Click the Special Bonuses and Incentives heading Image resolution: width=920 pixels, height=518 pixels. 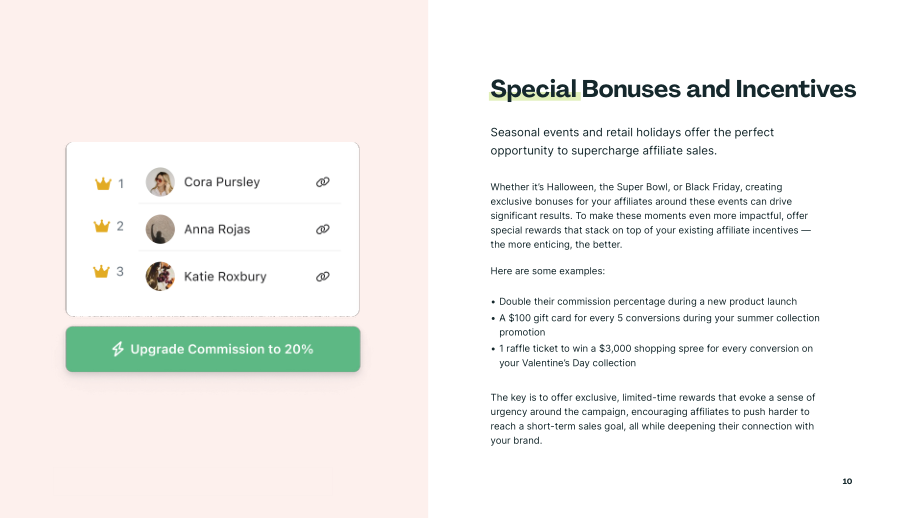point(673,89)
